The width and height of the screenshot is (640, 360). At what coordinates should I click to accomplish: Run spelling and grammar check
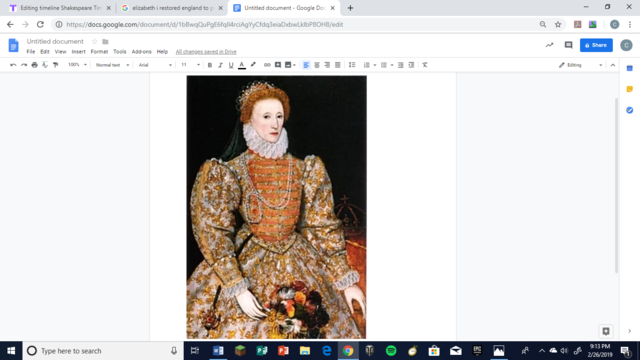(45, 65)
